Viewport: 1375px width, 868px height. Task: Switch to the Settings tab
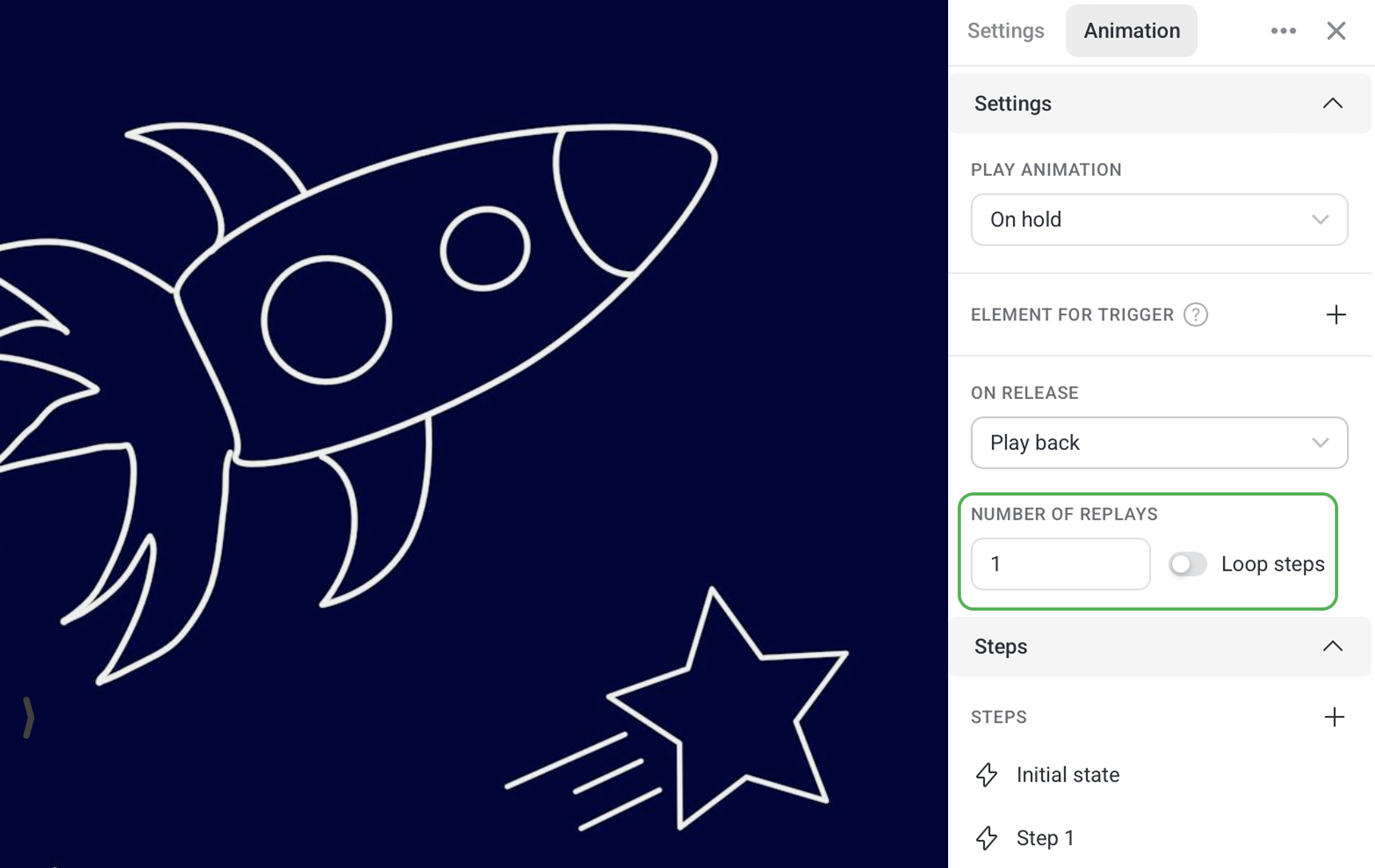point(1006,30)
